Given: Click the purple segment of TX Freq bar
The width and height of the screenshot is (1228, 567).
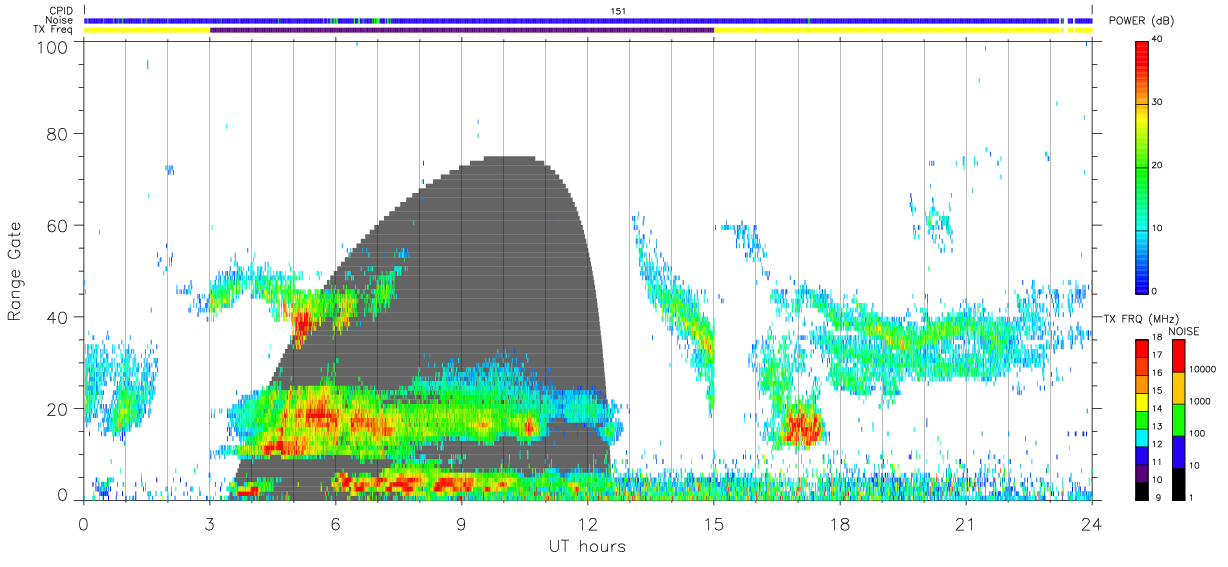Looking at the screenshot, I should coord(461,30).
